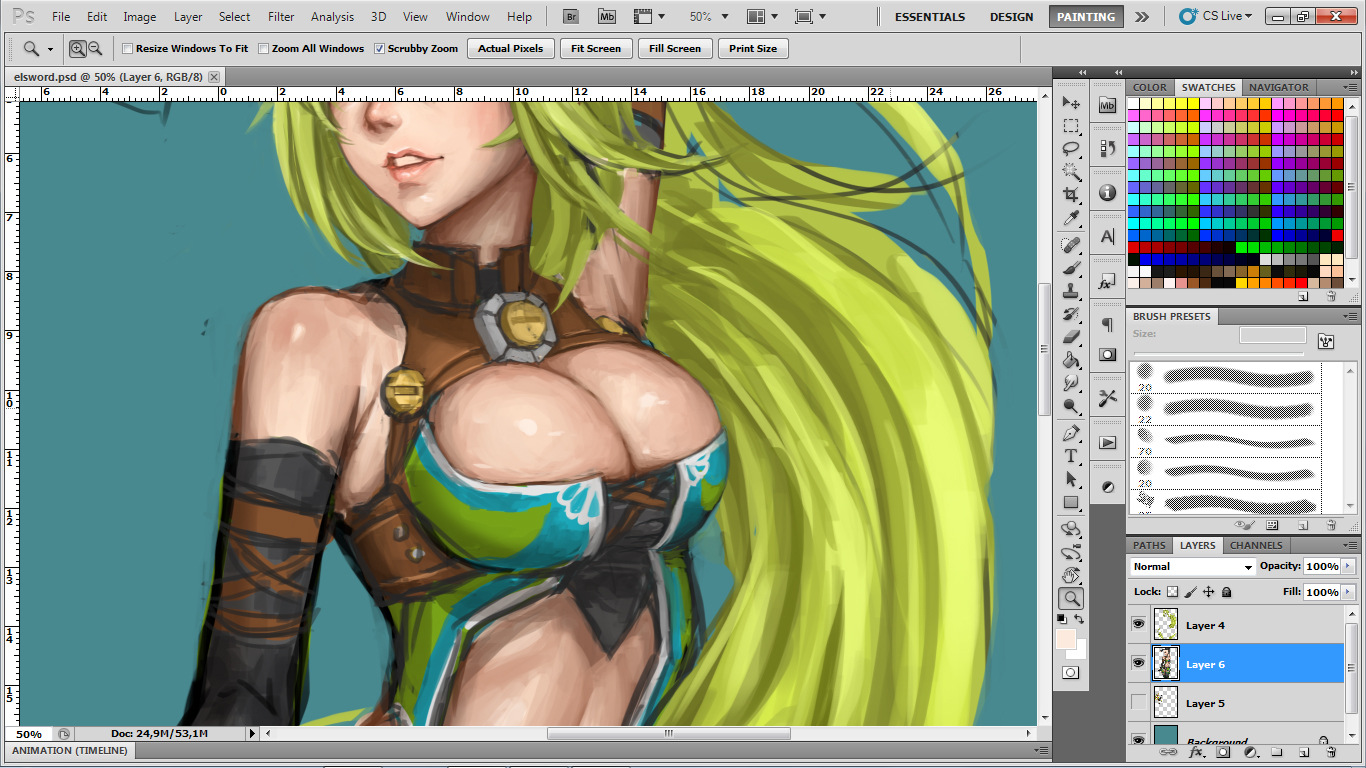Click the Fit Screen button
This screenshot has width=1366, height=768.
click(596, 48)
